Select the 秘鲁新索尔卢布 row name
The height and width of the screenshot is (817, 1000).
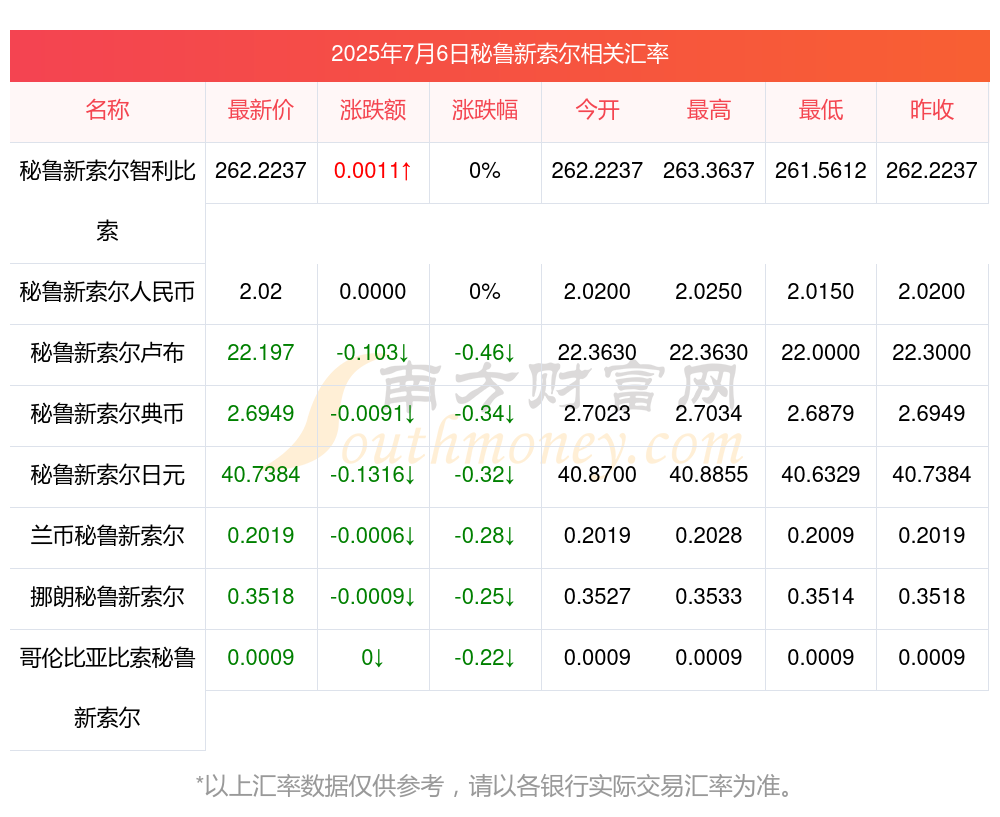coord(107,353)
